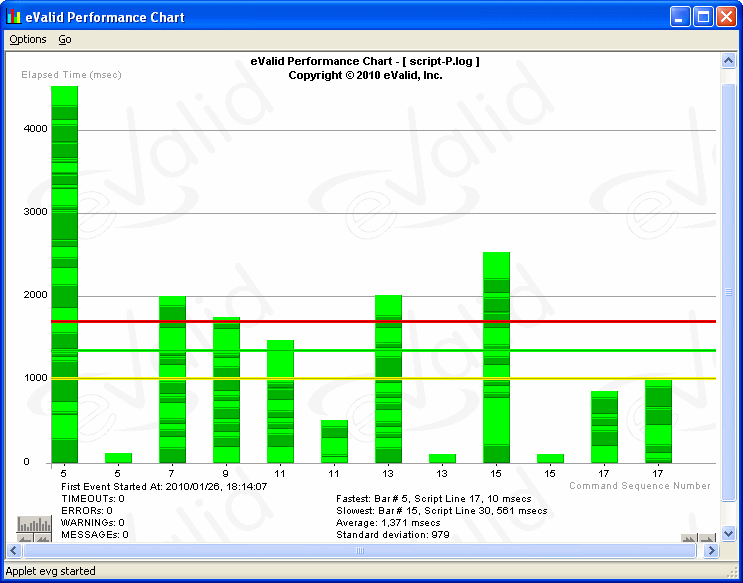
Task: Click the single left-arrow step-back icon
Action: click(x=26, y=538)
